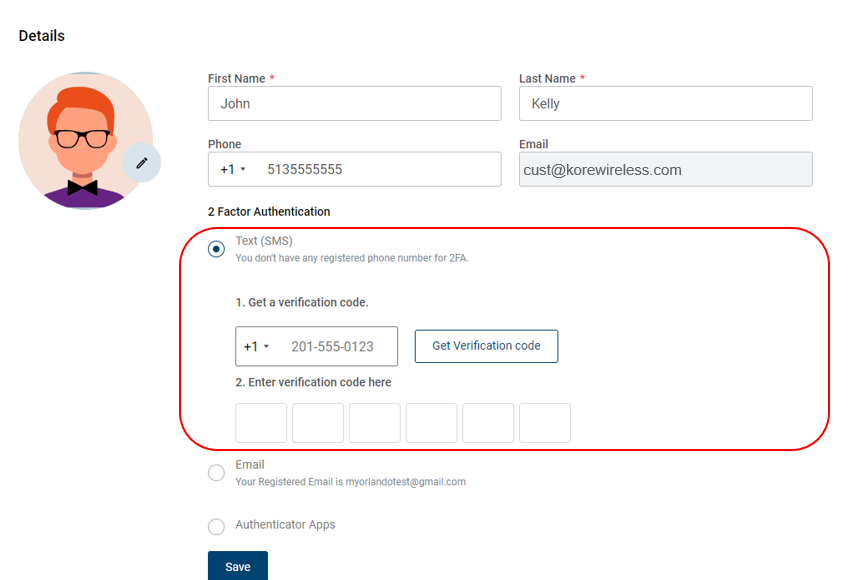Click the pencil edit avatar icon
The width and height of the screenshot is (864, 580).
tap(142, 163)
